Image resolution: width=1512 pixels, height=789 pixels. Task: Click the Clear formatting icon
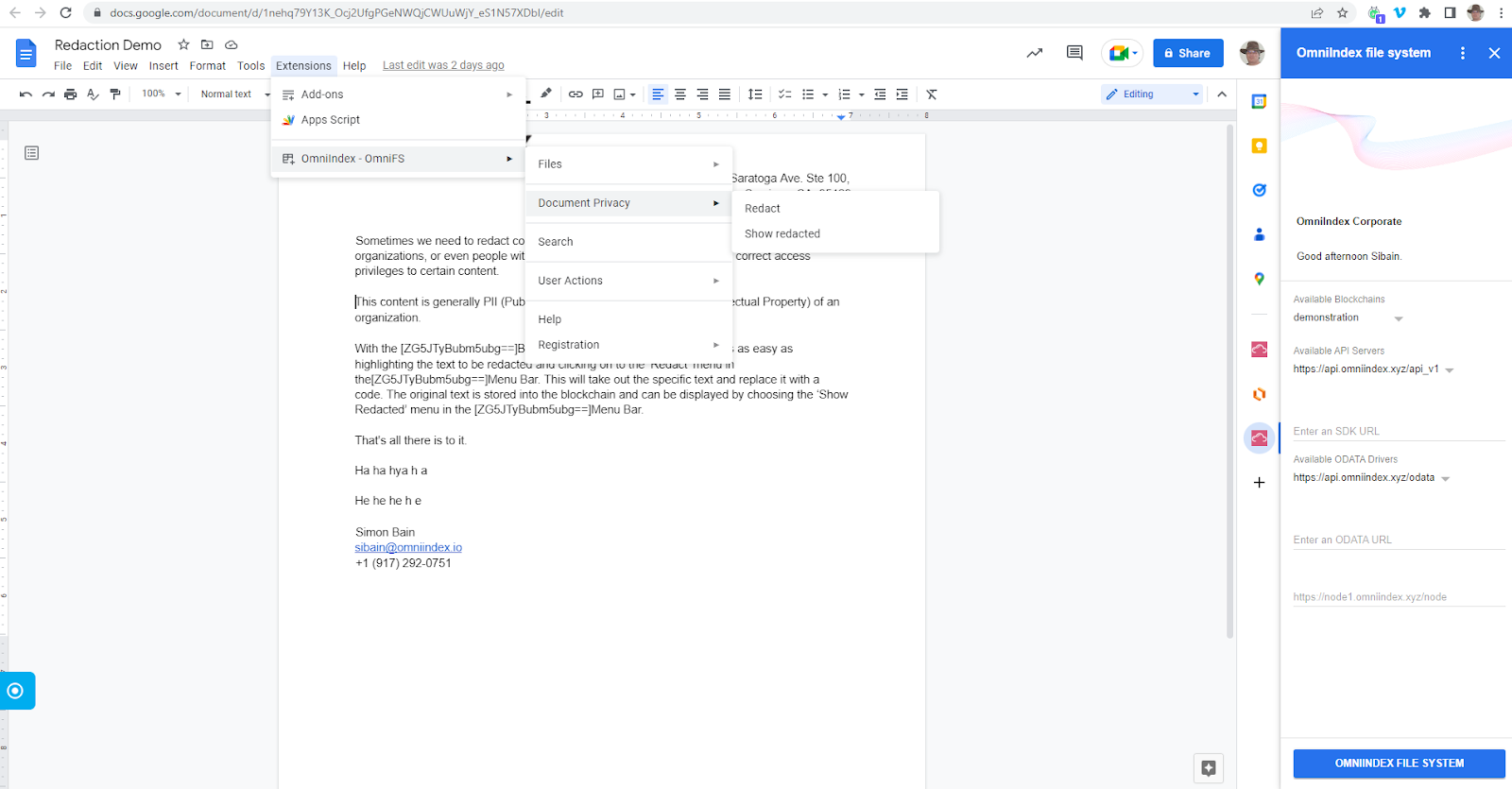click(x=932, y=94)
